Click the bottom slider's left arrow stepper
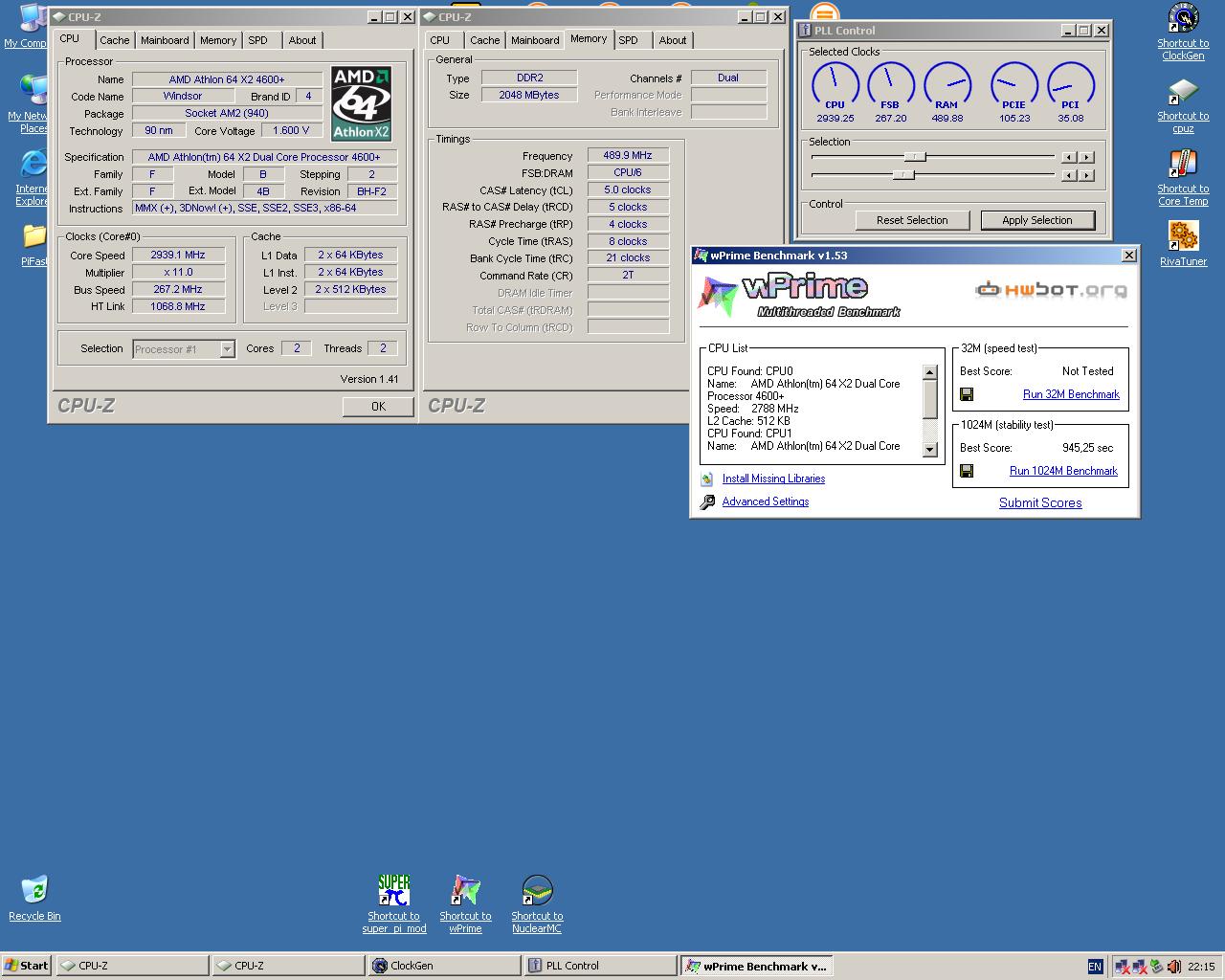Viewport: 1225px width, 980px height. [1068, 175]
